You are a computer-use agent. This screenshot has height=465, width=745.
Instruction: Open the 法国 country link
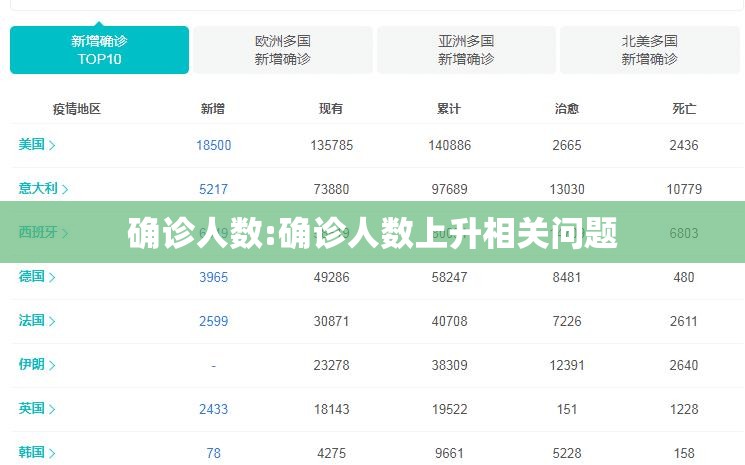click(31, 321)
